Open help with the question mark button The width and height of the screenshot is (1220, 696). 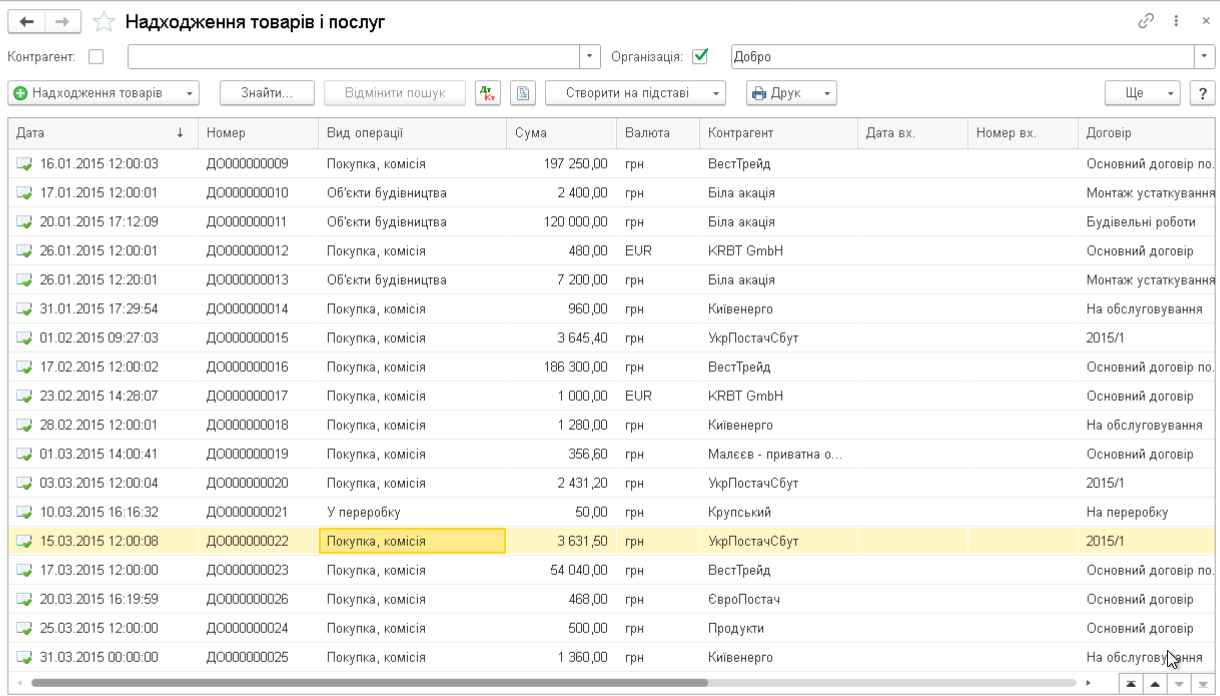click(1201, 93)
